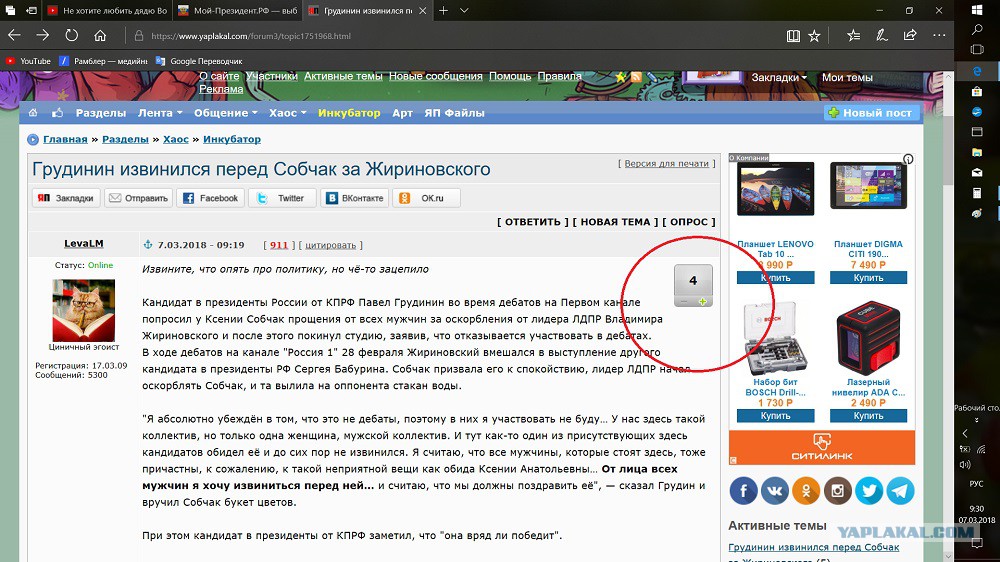The width and height of the screenshot is (1000, 562).
Task: Share the topic on Twitter
Action: [x=282, y=198]
